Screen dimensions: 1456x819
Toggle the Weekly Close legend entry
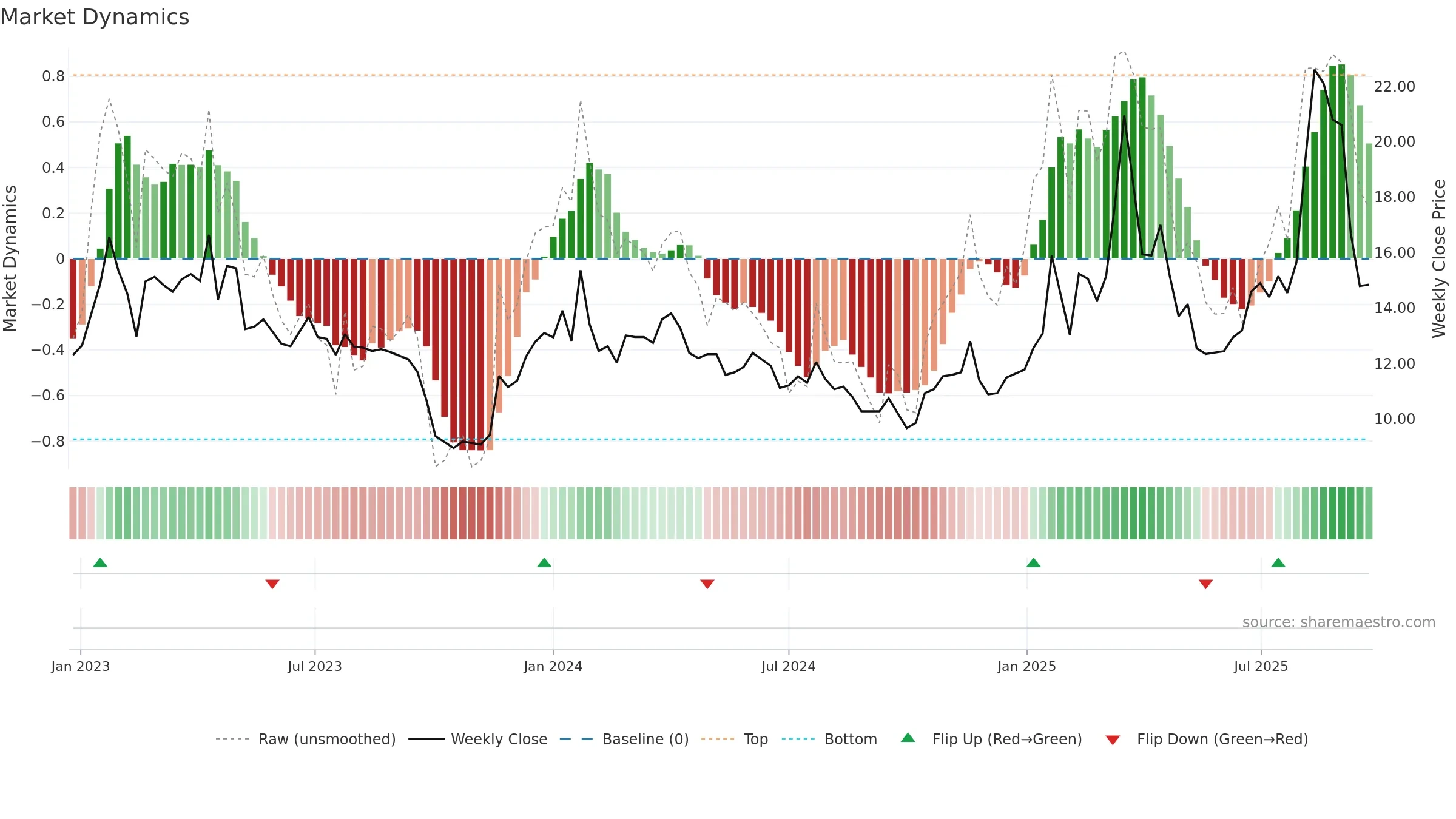pos(477,739)
